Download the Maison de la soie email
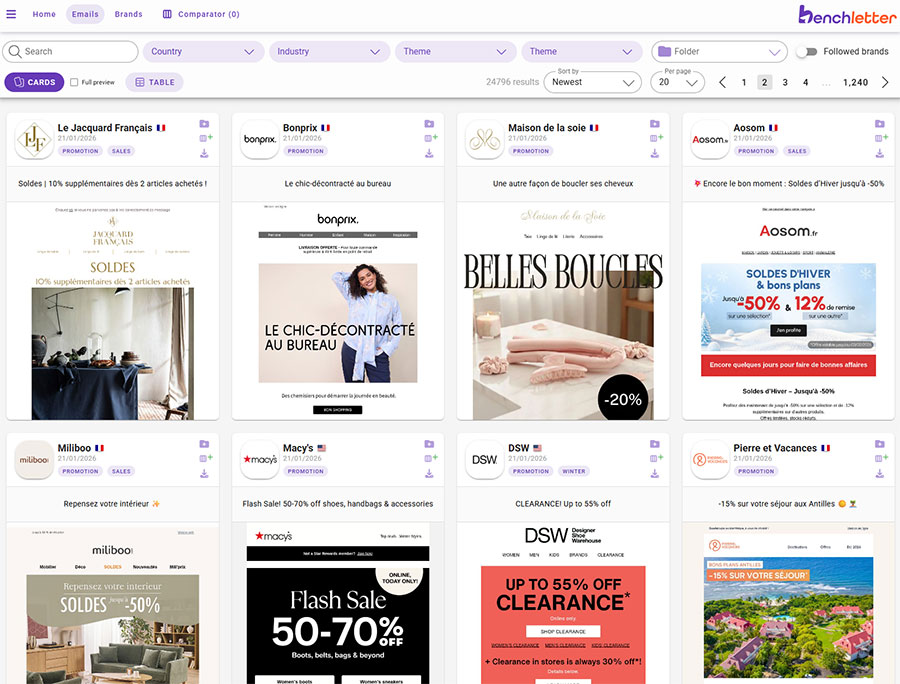Screen dimensions: 900x684 [x=655, y=153]
